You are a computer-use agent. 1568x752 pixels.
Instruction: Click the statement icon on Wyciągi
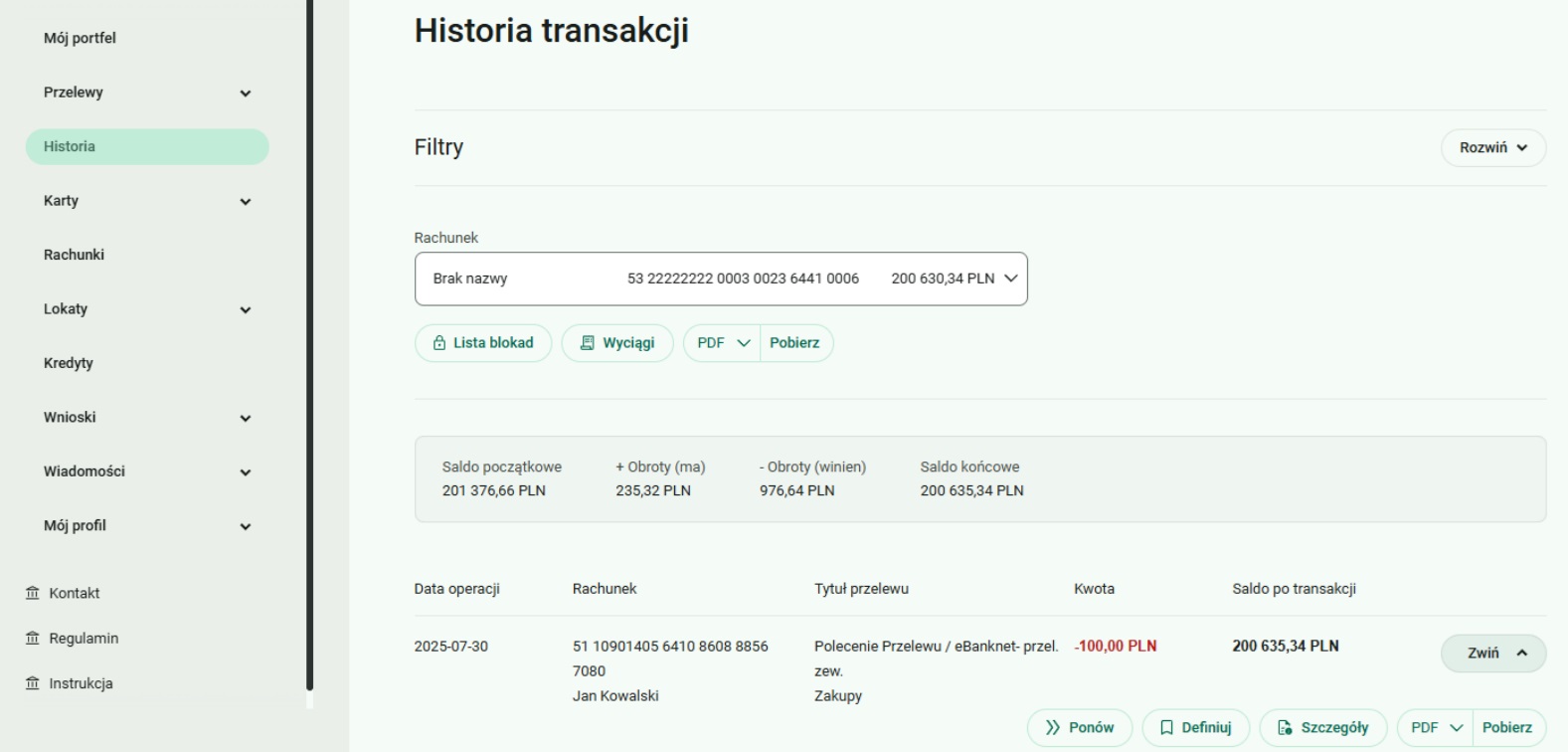pos(588,343)
